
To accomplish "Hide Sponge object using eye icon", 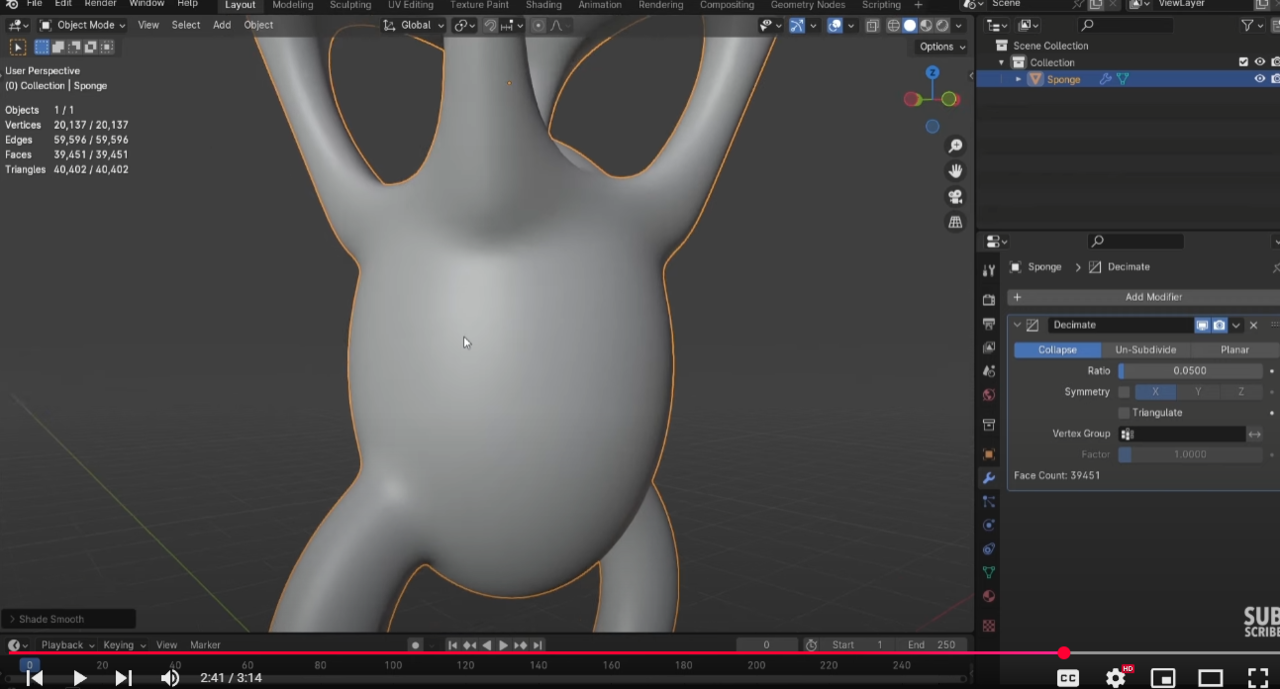I will (1260, 79).
